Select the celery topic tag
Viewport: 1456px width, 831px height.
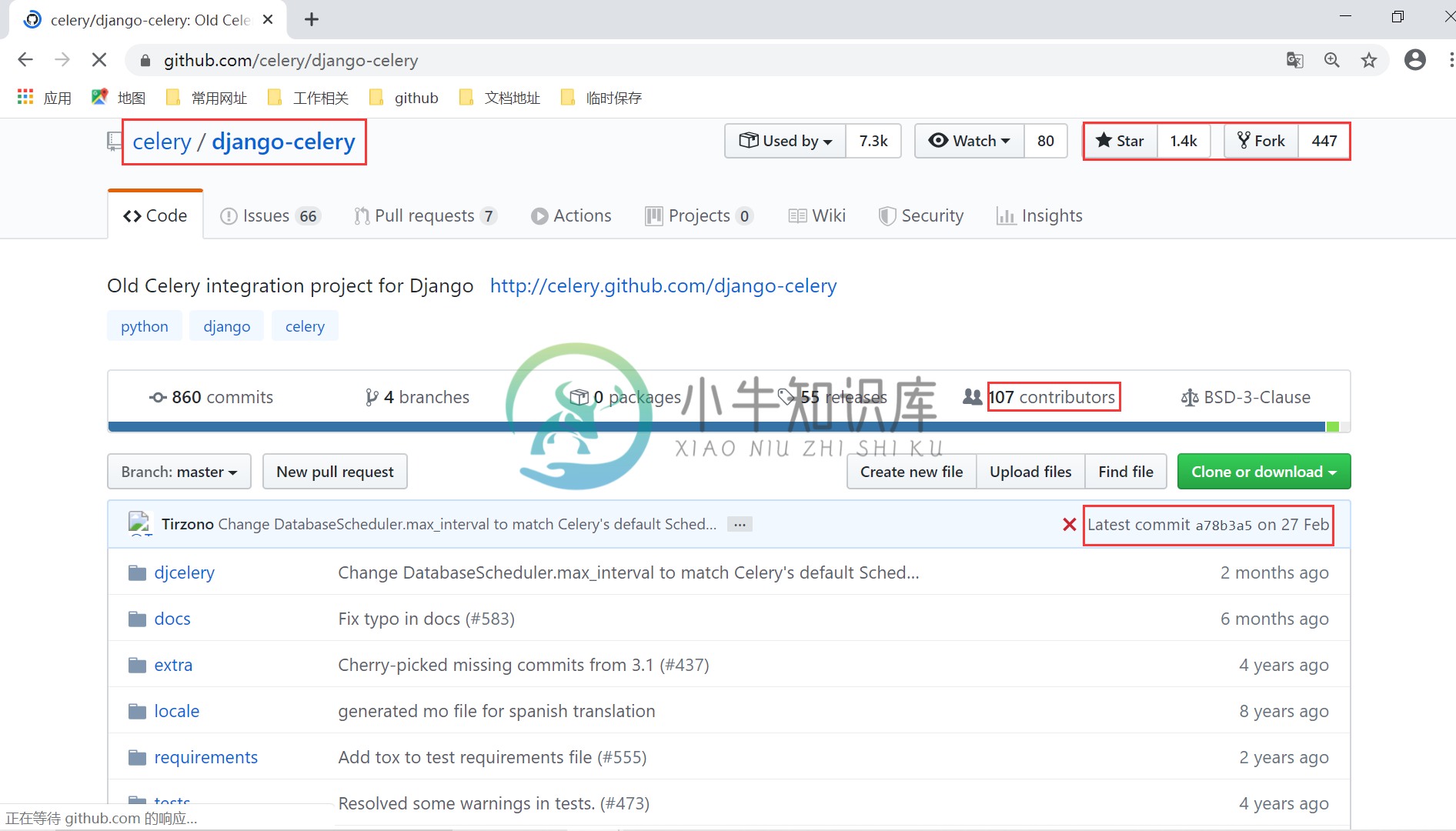click(x=306, y=326)
